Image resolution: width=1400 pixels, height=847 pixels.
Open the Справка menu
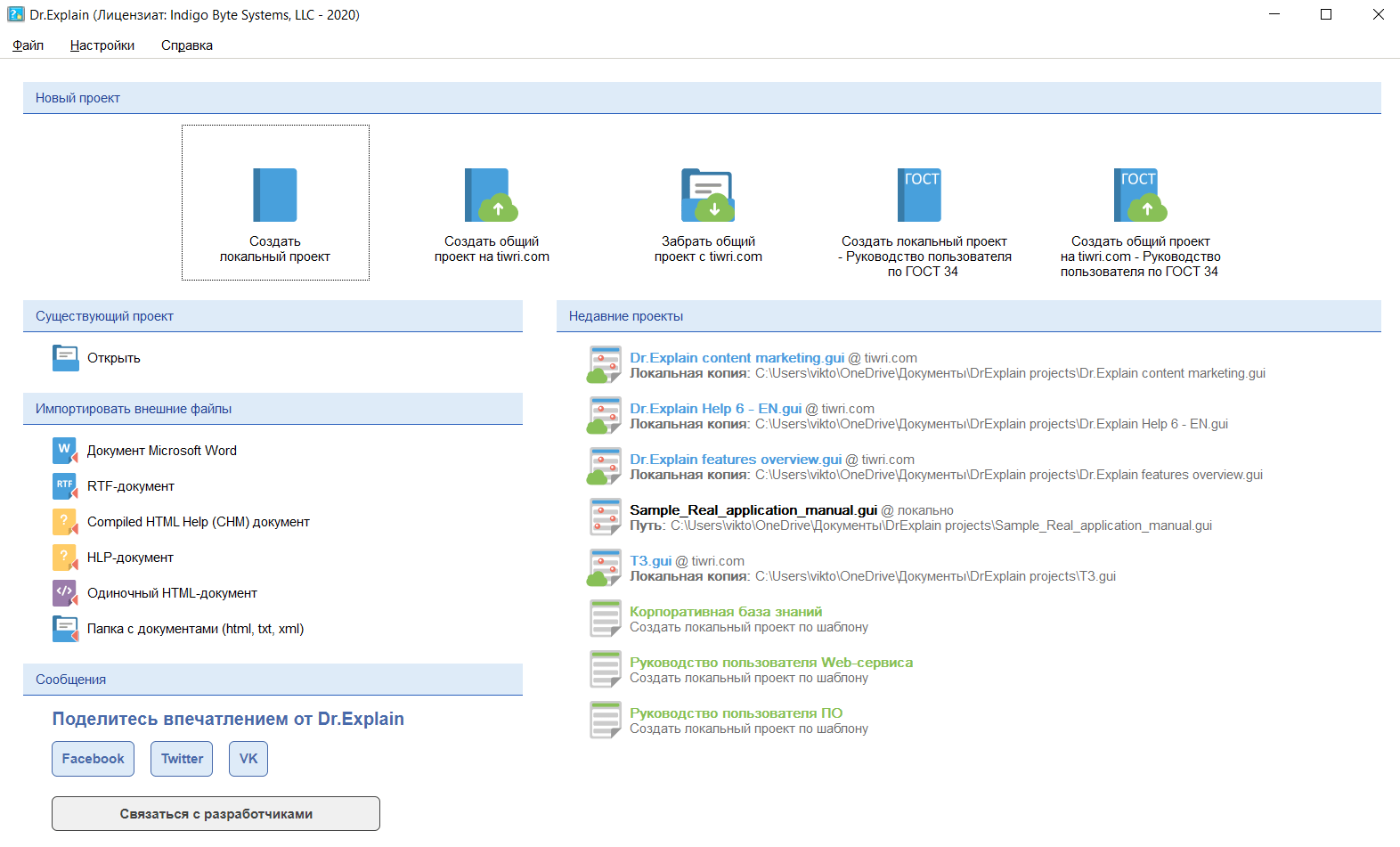187,45
